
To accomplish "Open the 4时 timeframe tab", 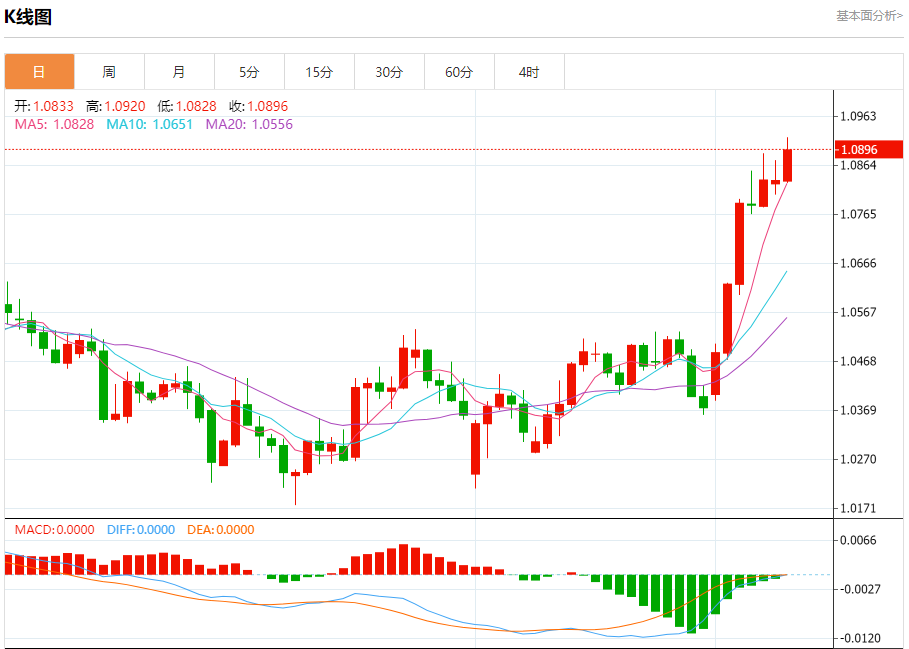I will click(529, 72).
